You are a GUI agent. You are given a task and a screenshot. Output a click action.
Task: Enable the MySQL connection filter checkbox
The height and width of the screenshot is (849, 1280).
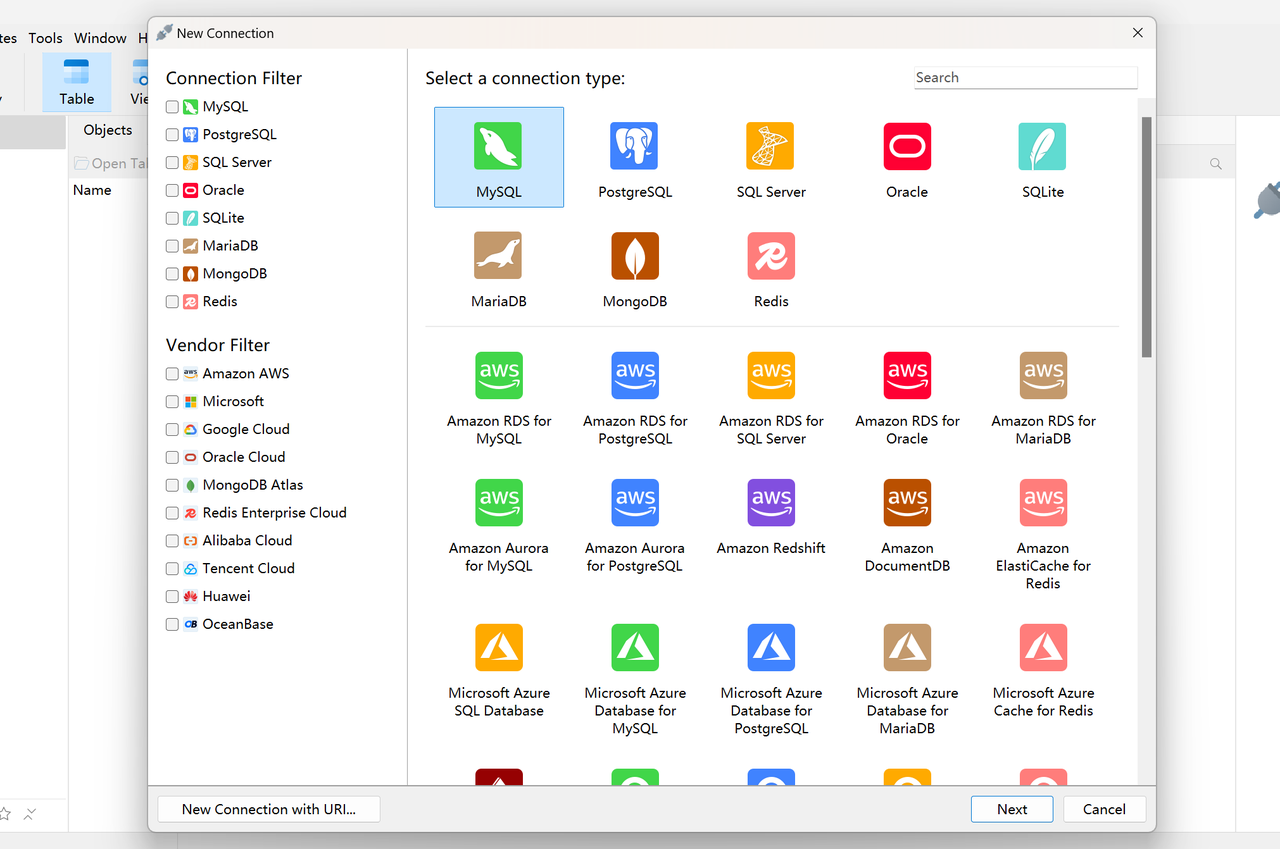tap(172, 107)
